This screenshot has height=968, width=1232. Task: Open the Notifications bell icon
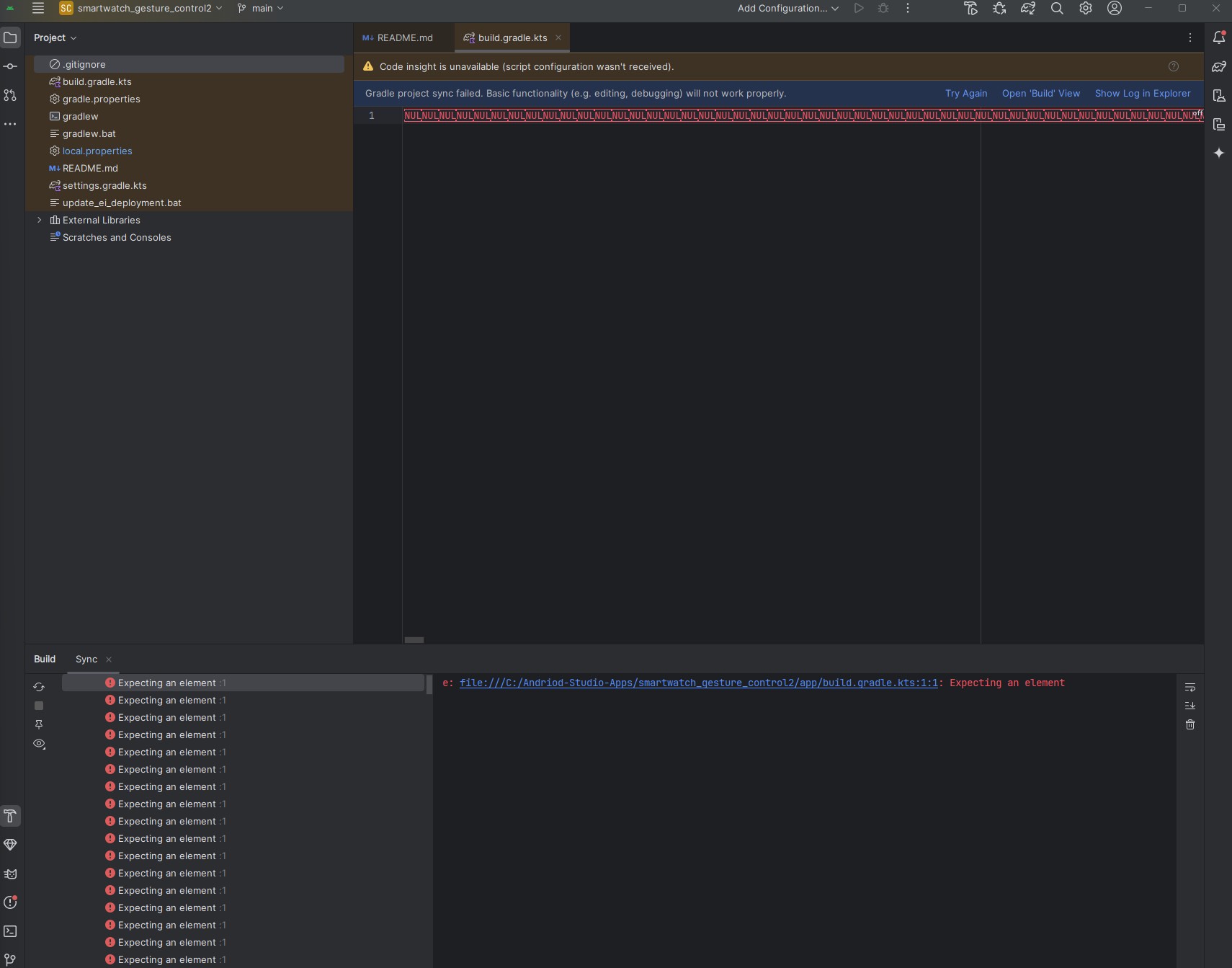[1219, 37]
